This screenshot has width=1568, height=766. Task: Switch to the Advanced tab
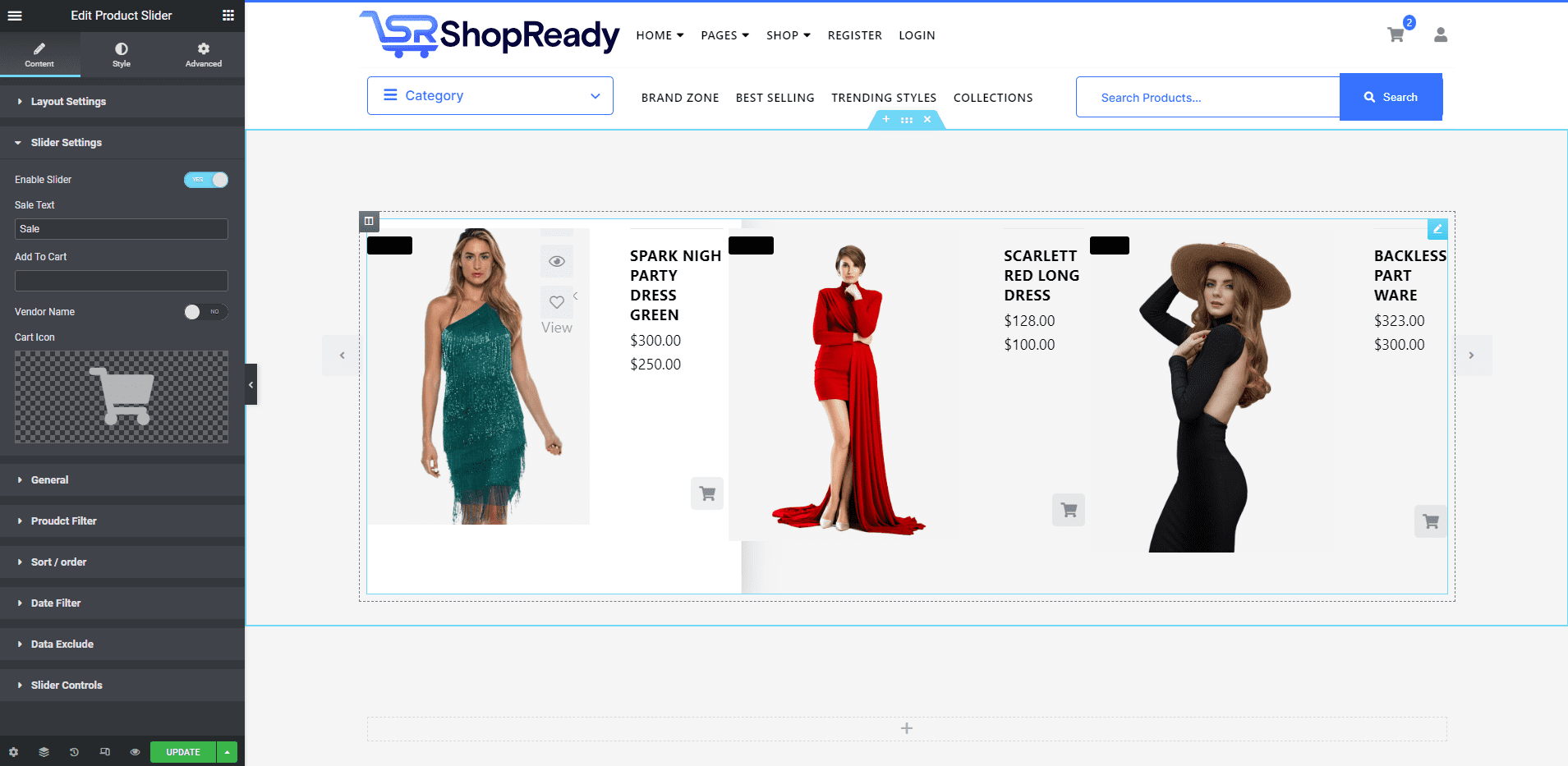tap(204, 55)
